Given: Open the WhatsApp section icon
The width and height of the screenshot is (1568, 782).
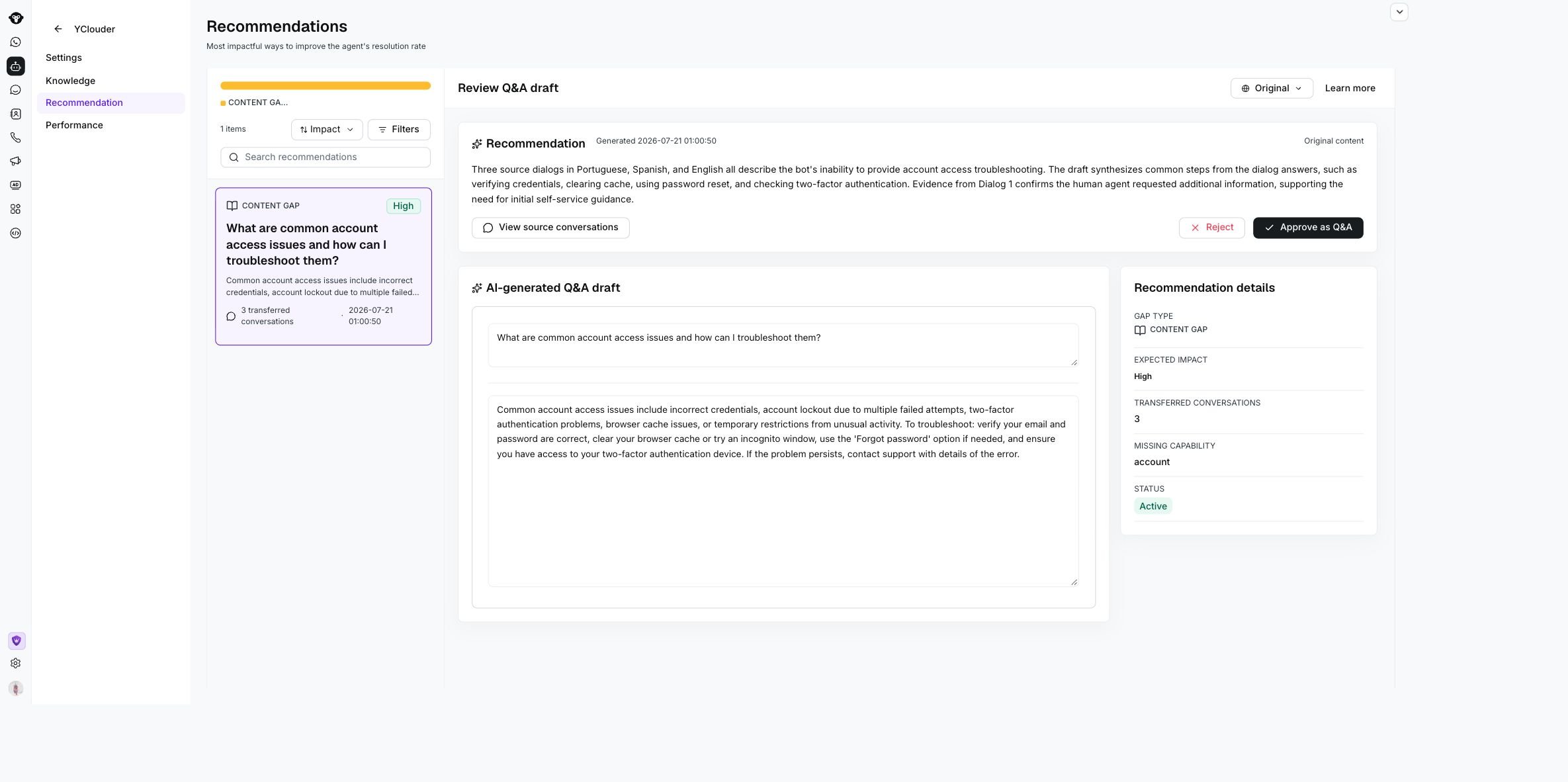Looking at the screenshot, I should 15,42.
